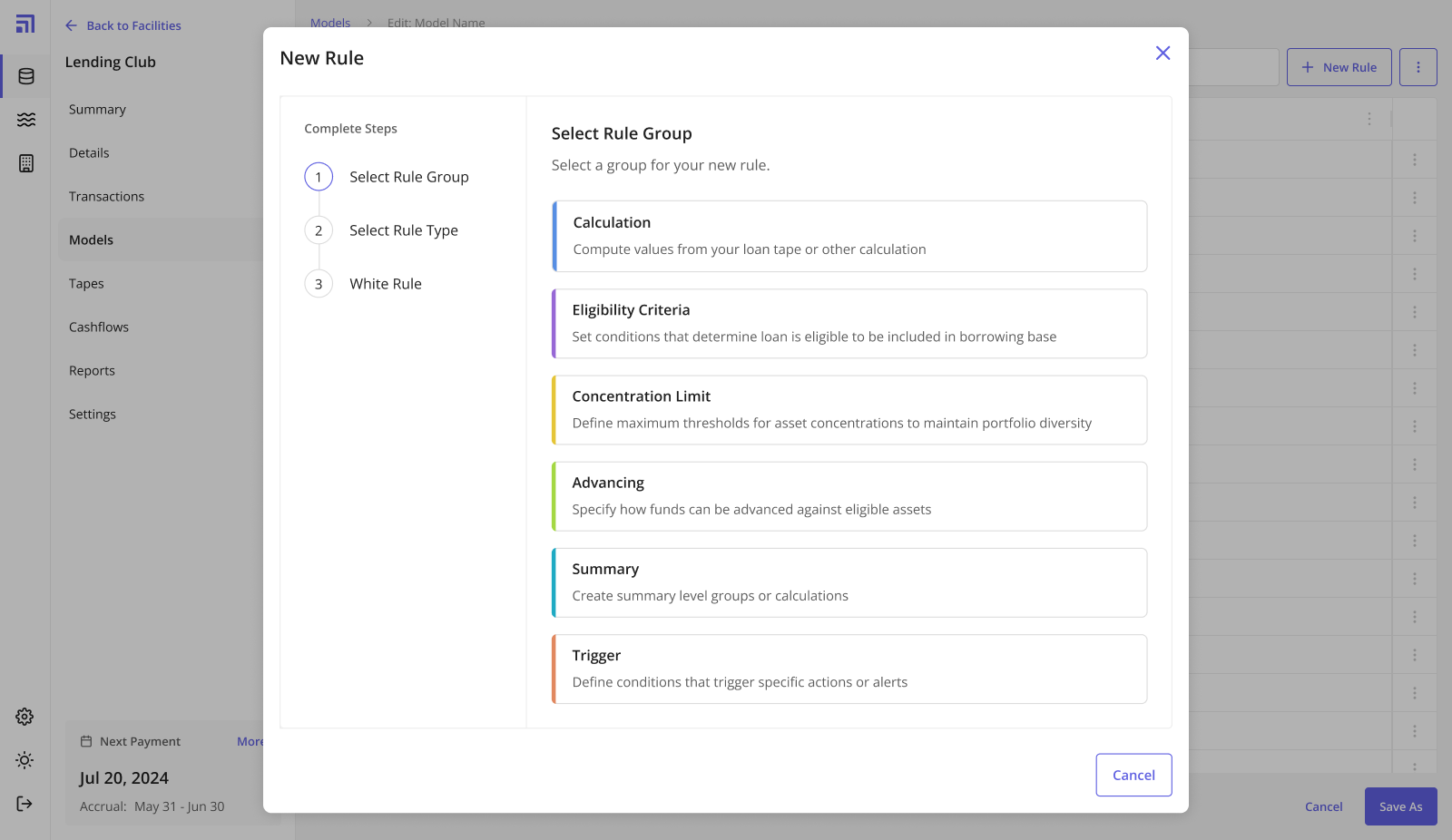Open Models breadcrumb link
1452x840 pixels.
[330, 23]
